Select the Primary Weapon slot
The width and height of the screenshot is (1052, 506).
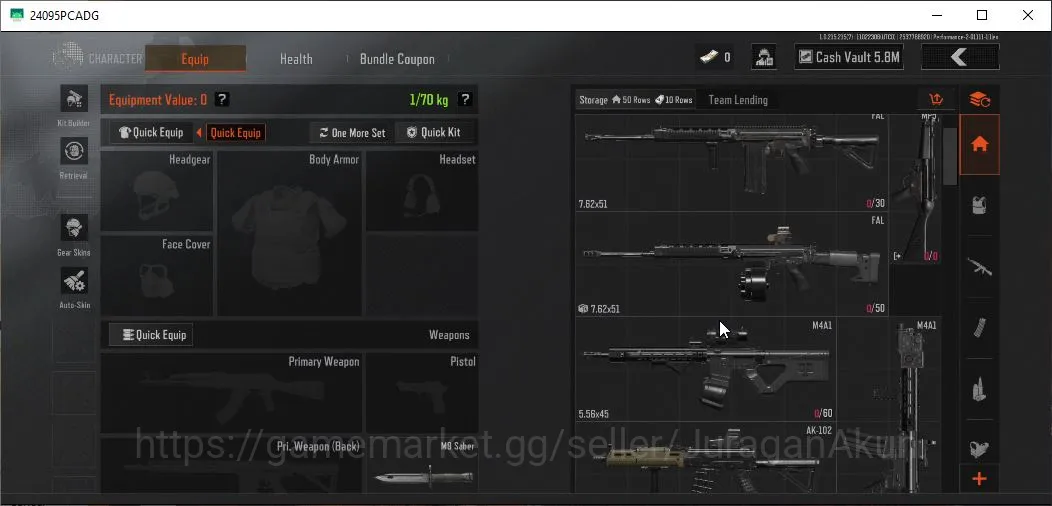(x=231, y=393)
